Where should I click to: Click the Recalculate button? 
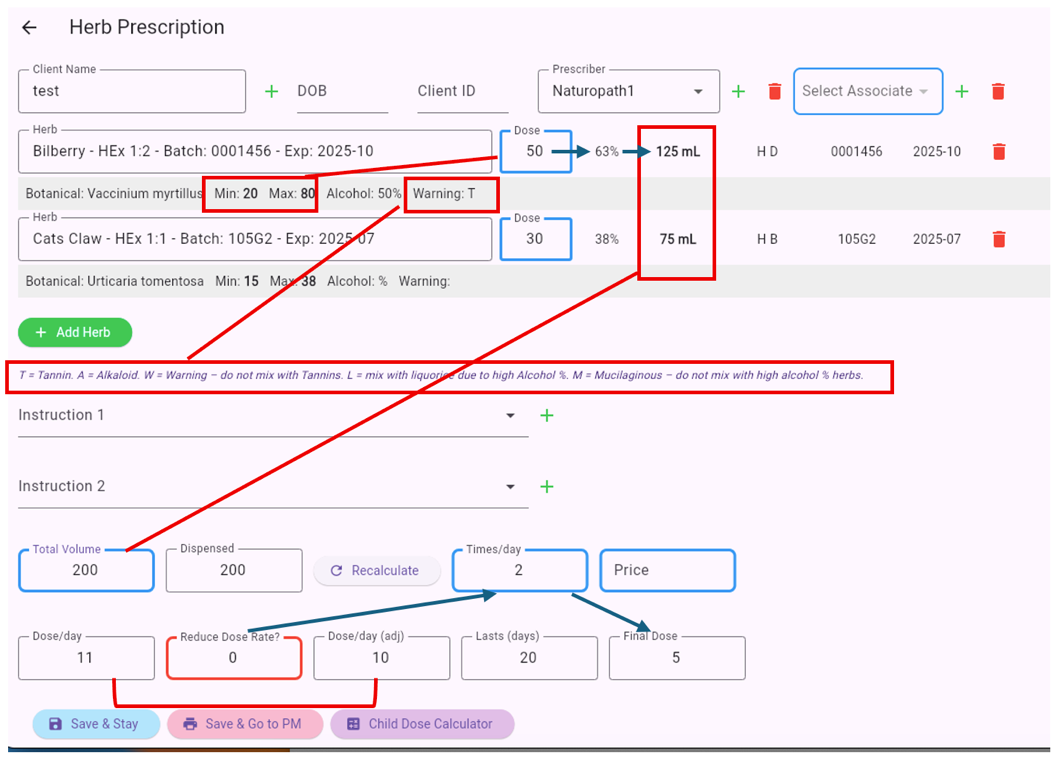(x=377, y=571)
